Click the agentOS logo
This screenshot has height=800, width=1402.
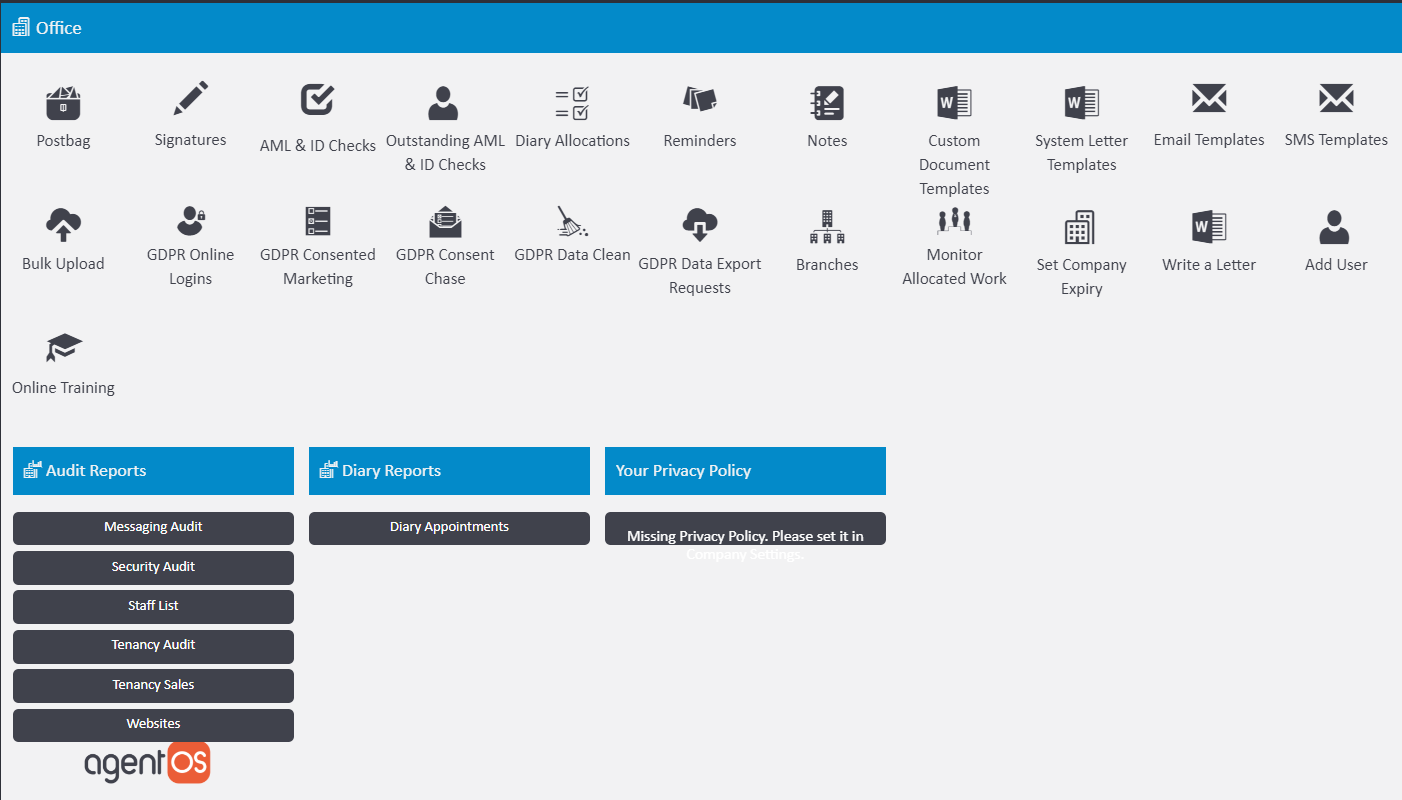(x=147, y=763)
